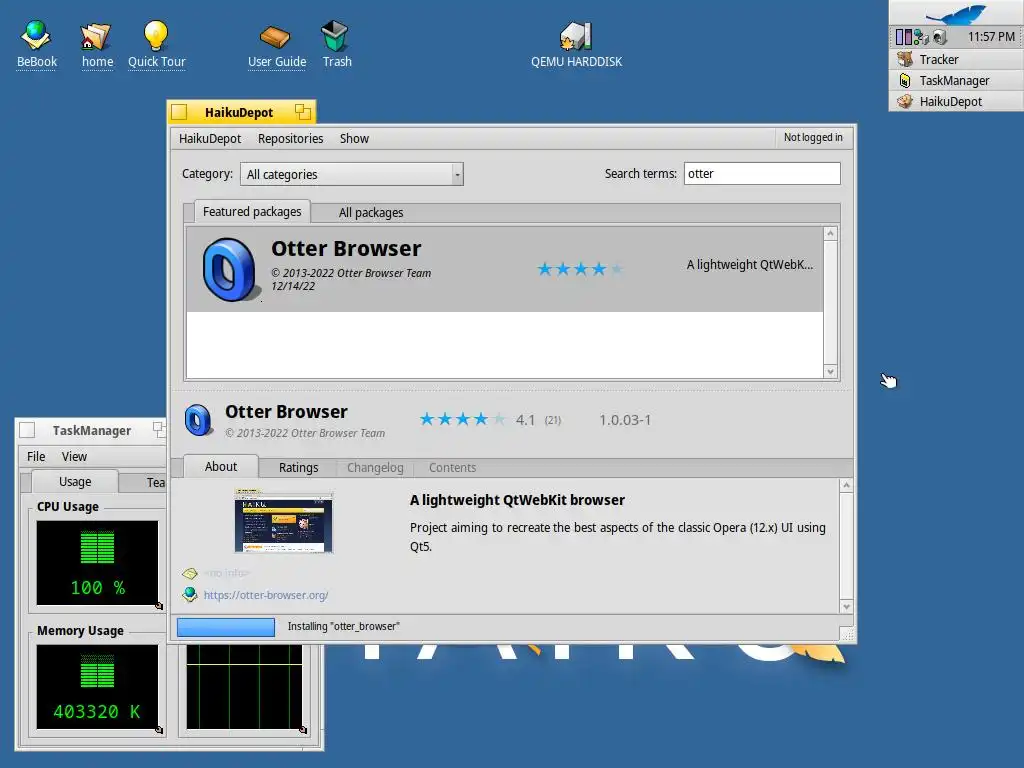This screenshot has height=768, width=1024.
Task: Click the star rating in the package list row
Action: click(x=580, y=269)
